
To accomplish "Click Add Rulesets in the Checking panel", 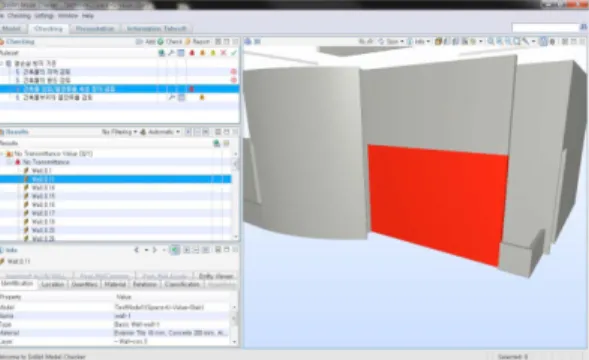I will pos(146,42).
